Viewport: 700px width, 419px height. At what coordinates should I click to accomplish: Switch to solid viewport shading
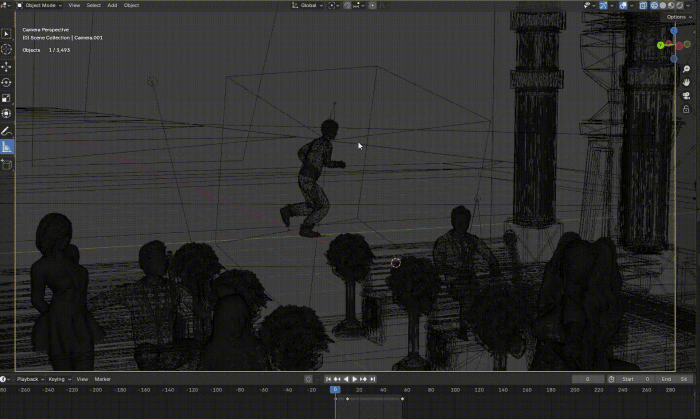[662, 5]
